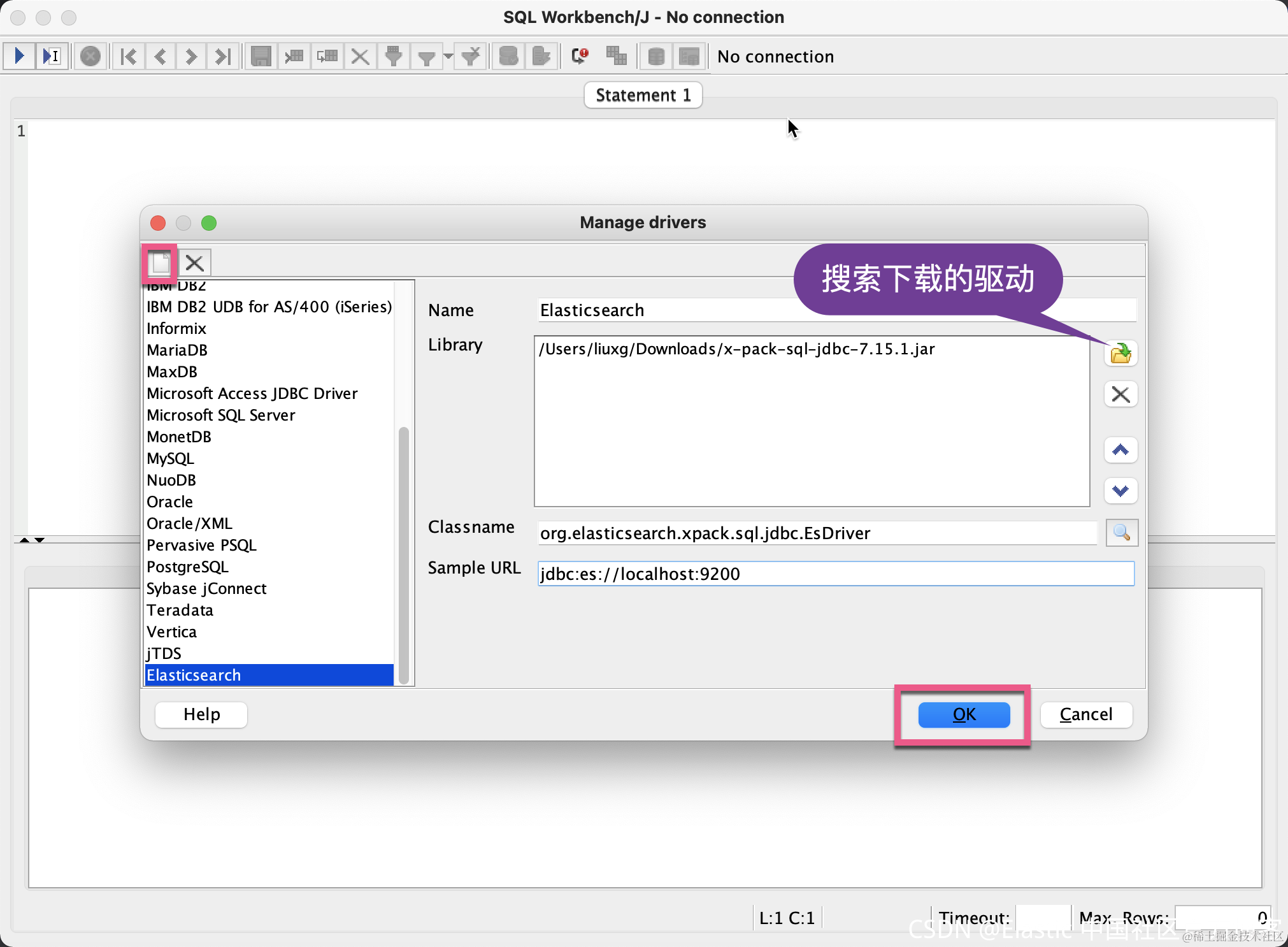The image size is (1288, 947).
Task: Focus the Sample URL input field
Action: coord(835,574)
